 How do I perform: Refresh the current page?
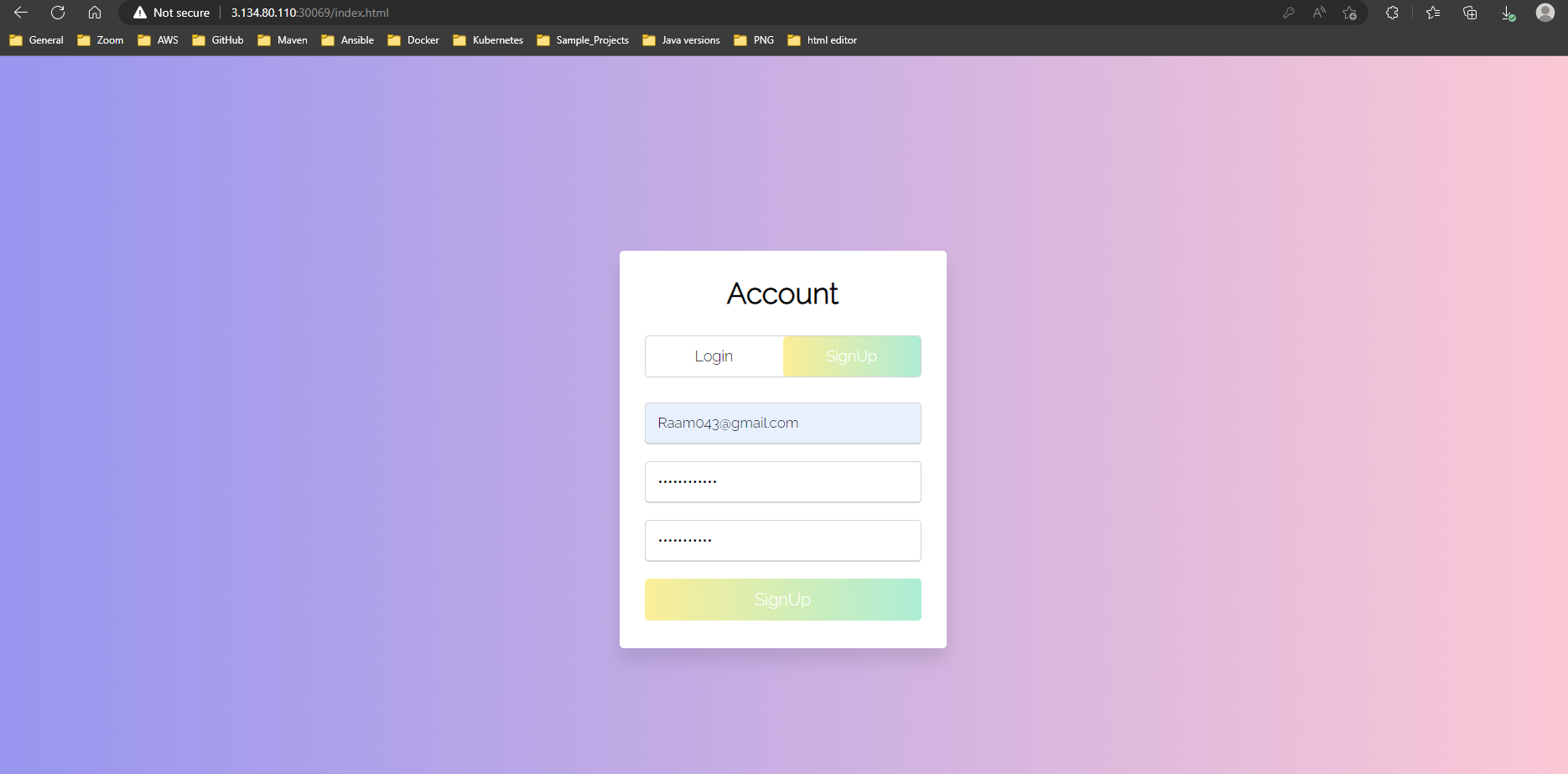(57, 13)
